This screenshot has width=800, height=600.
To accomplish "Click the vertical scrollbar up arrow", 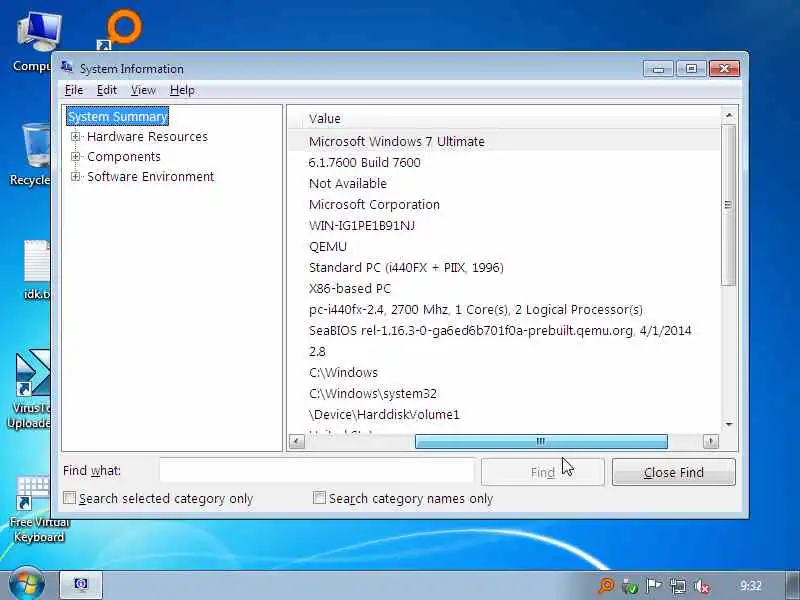I will (729, 116).
